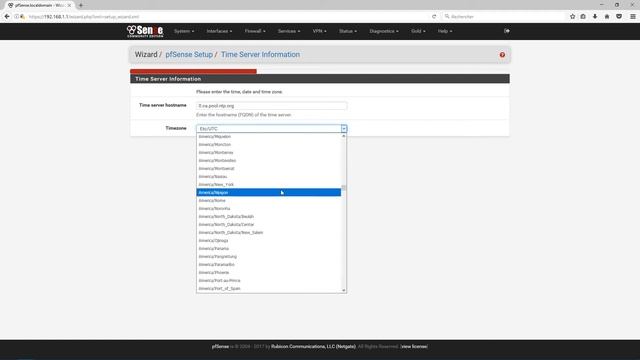Click the pfSense footer link

point(220,347)
